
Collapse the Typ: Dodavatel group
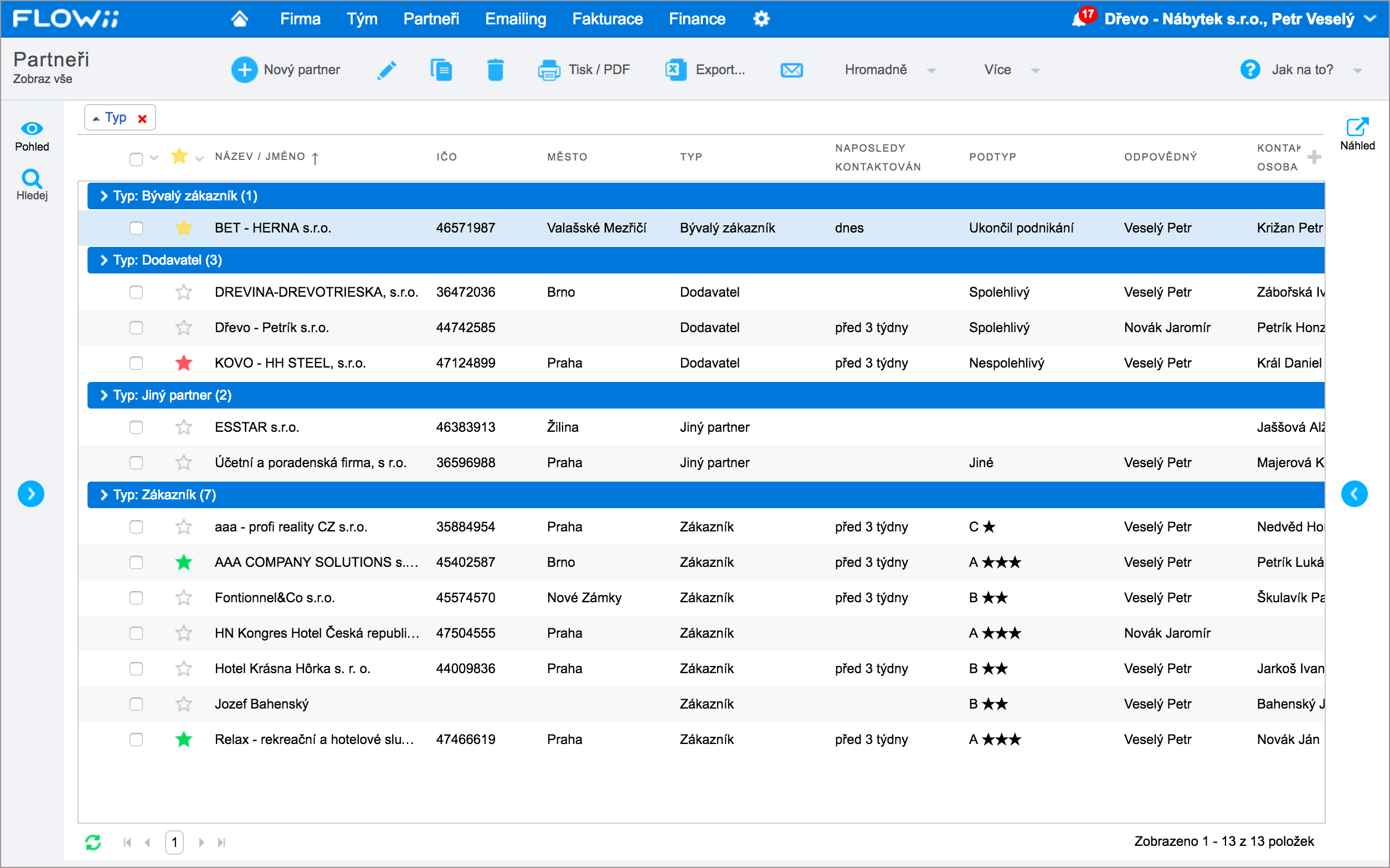(x=104, y=260)
